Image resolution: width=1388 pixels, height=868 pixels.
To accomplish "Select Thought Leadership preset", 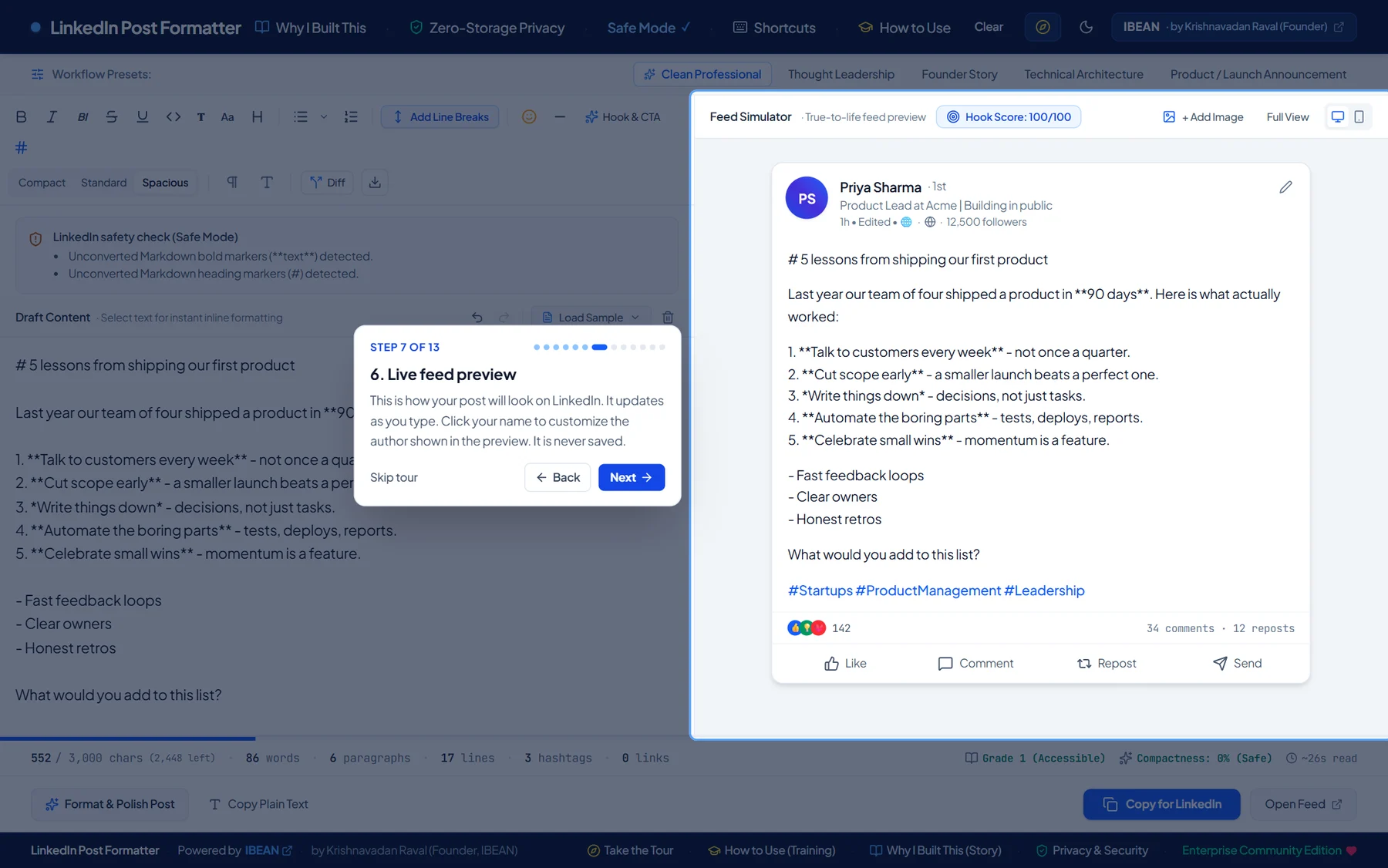I will [x=841, y=75].
